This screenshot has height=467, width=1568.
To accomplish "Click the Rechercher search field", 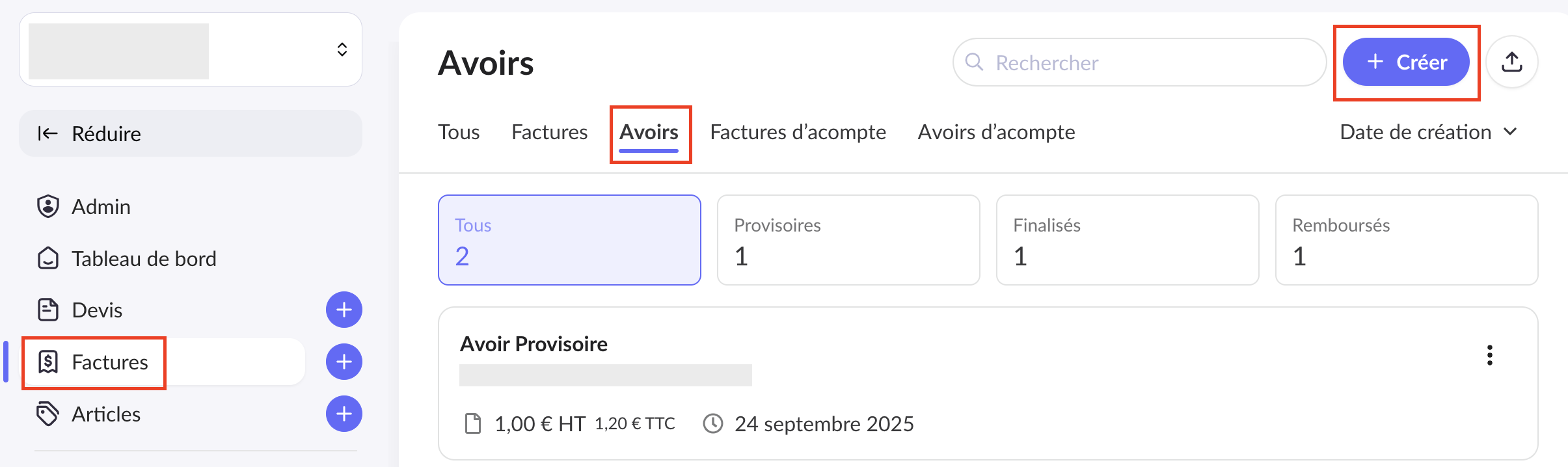I will (x=1139, y=62).
